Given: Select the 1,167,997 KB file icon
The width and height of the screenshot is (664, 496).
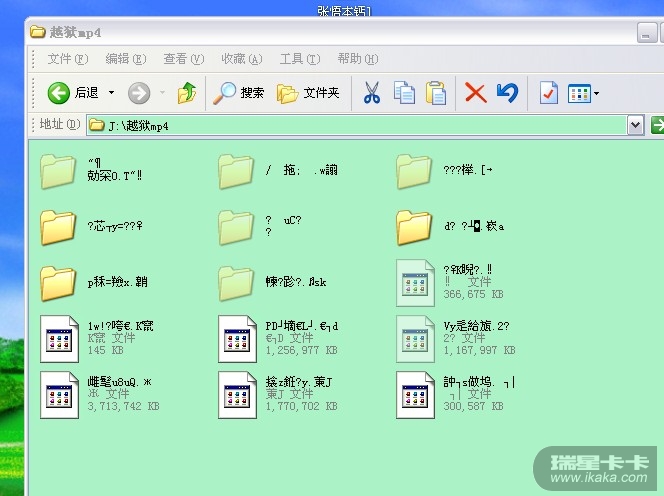Looking at the screenshot, I should pos(415,339).
